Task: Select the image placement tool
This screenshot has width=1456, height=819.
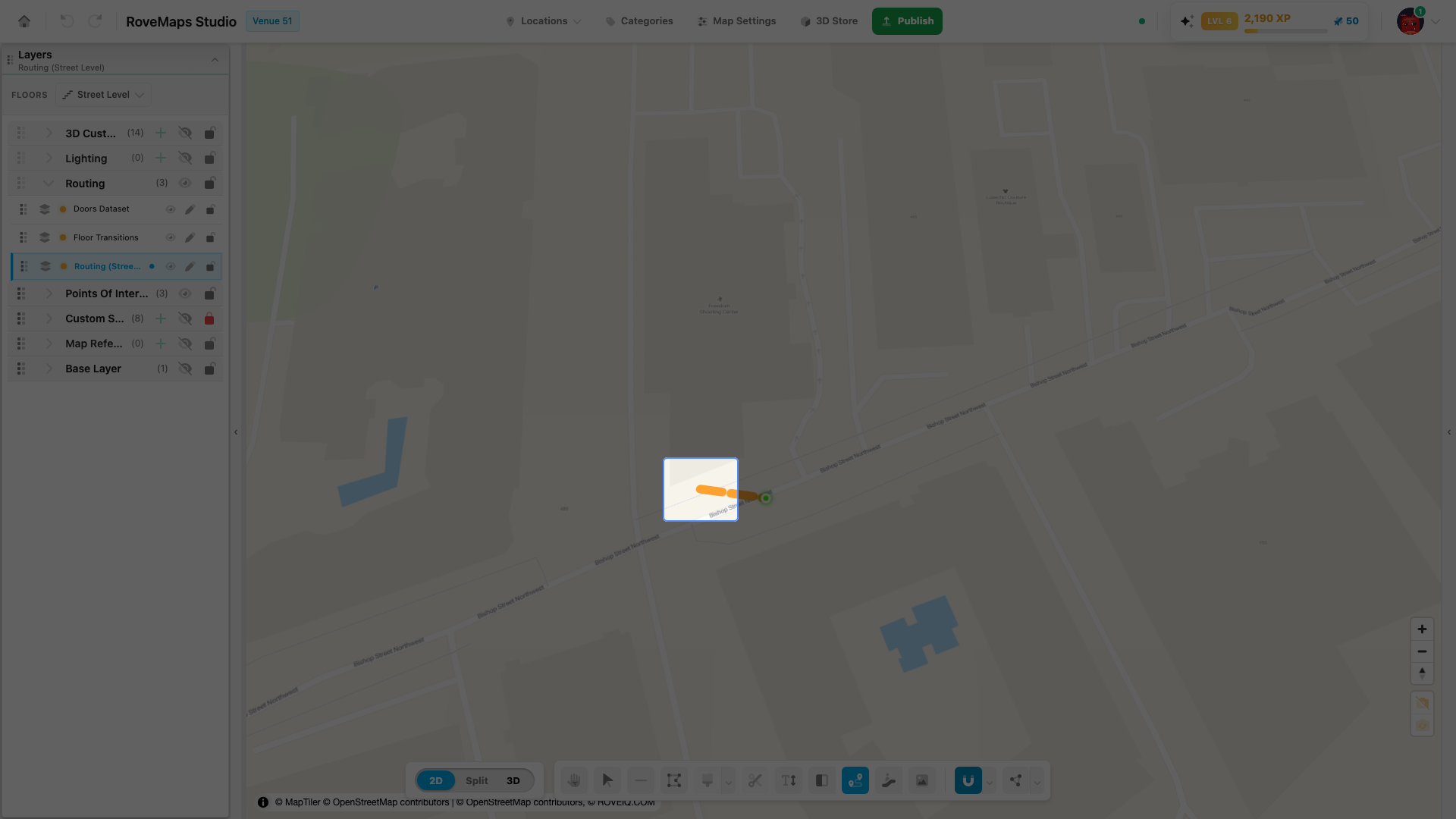Action: click(x=922, y=780)
